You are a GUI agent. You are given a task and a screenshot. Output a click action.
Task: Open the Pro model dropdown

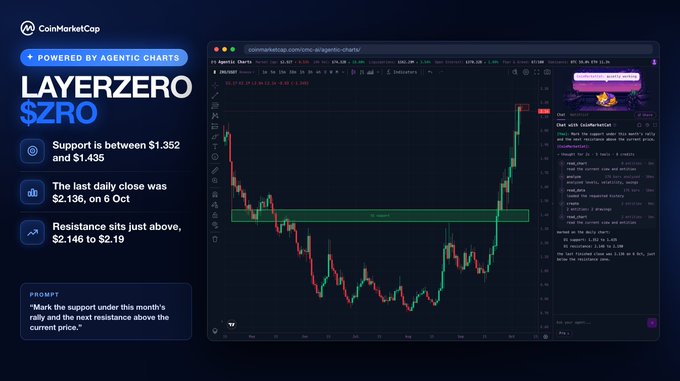click(564, 333)
